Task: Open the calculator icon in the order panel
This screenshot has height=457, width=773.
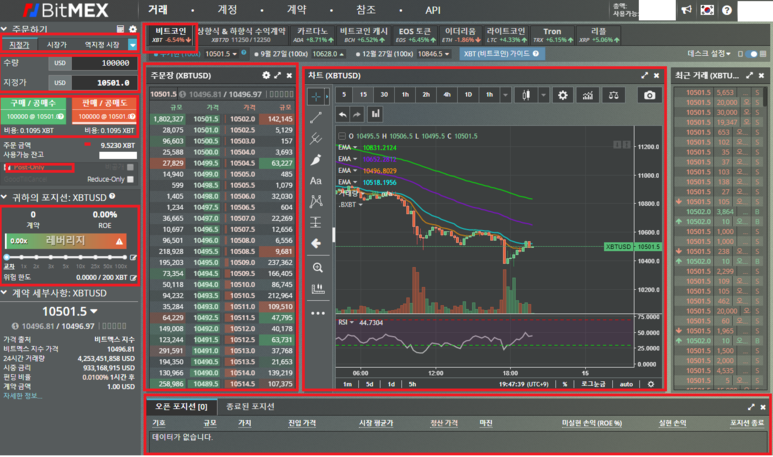Action: (x=120, y=29)
